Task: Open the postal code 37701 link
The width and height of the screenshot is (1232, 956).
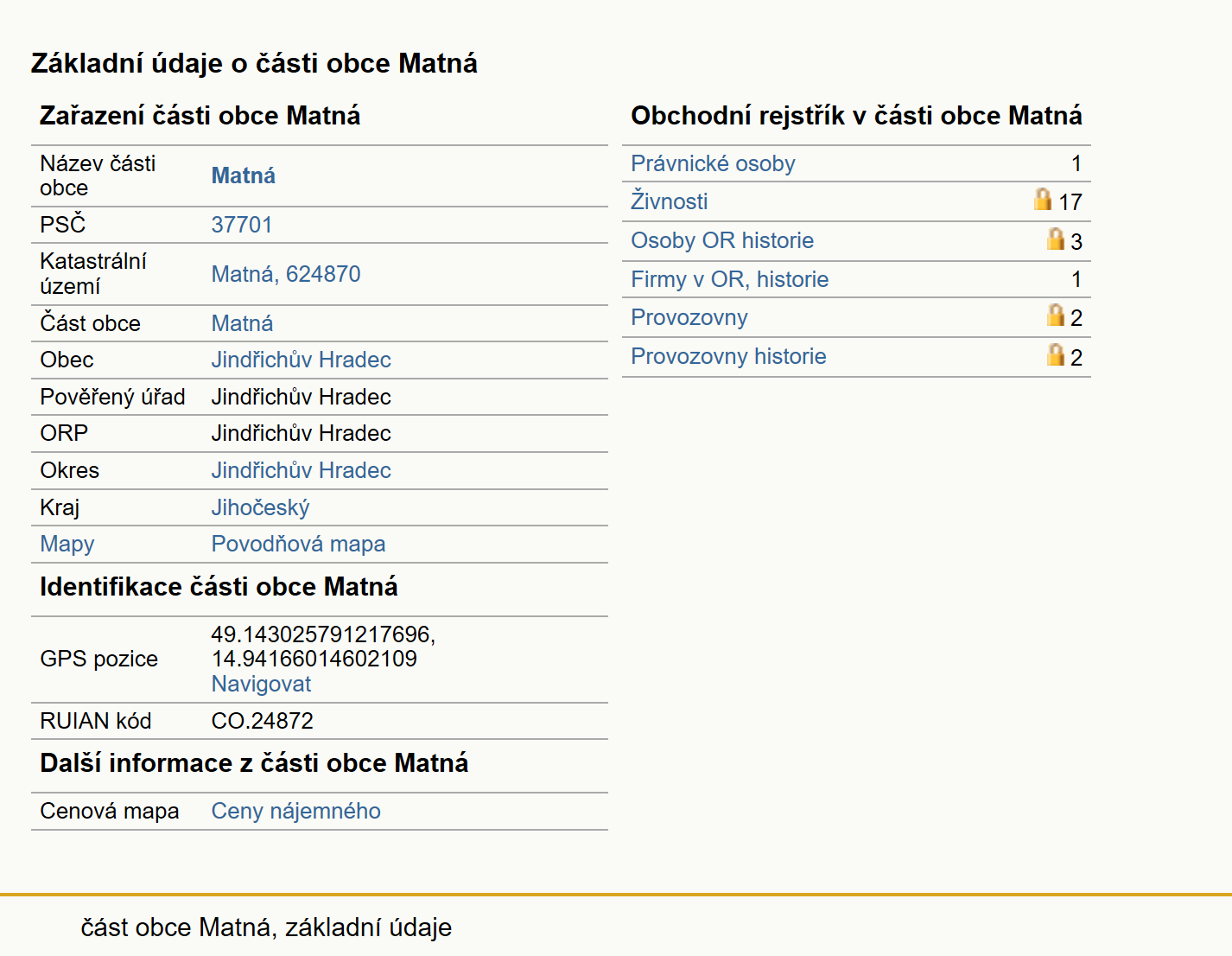Action: 242,225
